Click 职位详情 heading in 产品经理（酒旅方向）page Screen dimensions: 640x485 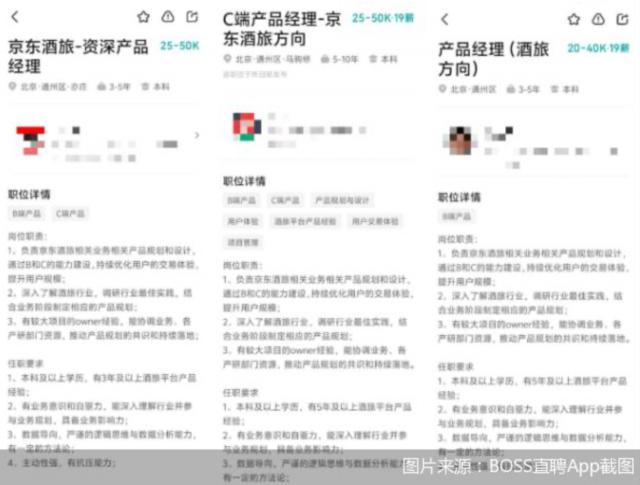(x=459, y=197)
